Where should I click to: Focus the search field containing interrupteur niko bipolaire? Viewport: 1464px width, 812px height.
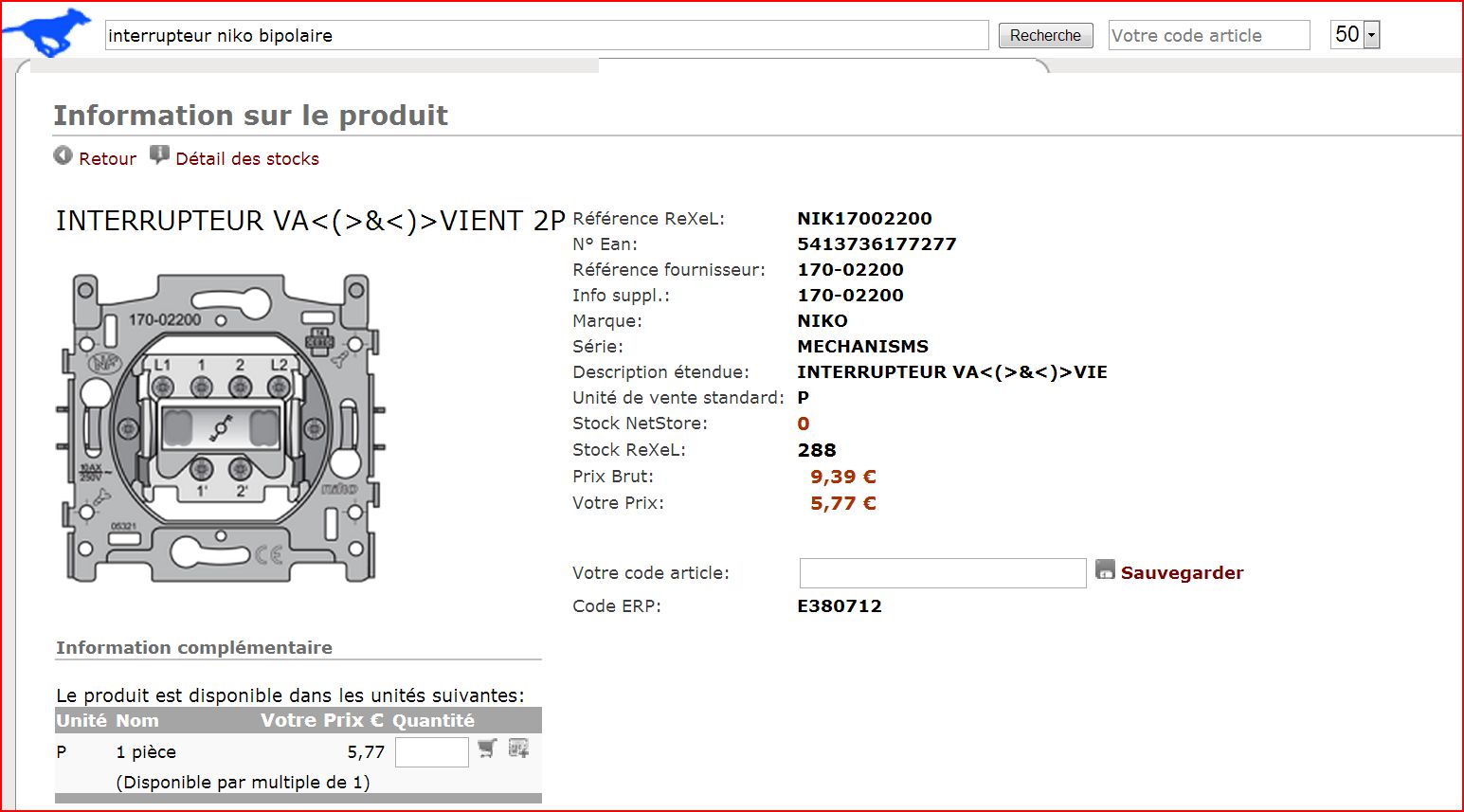546,36
